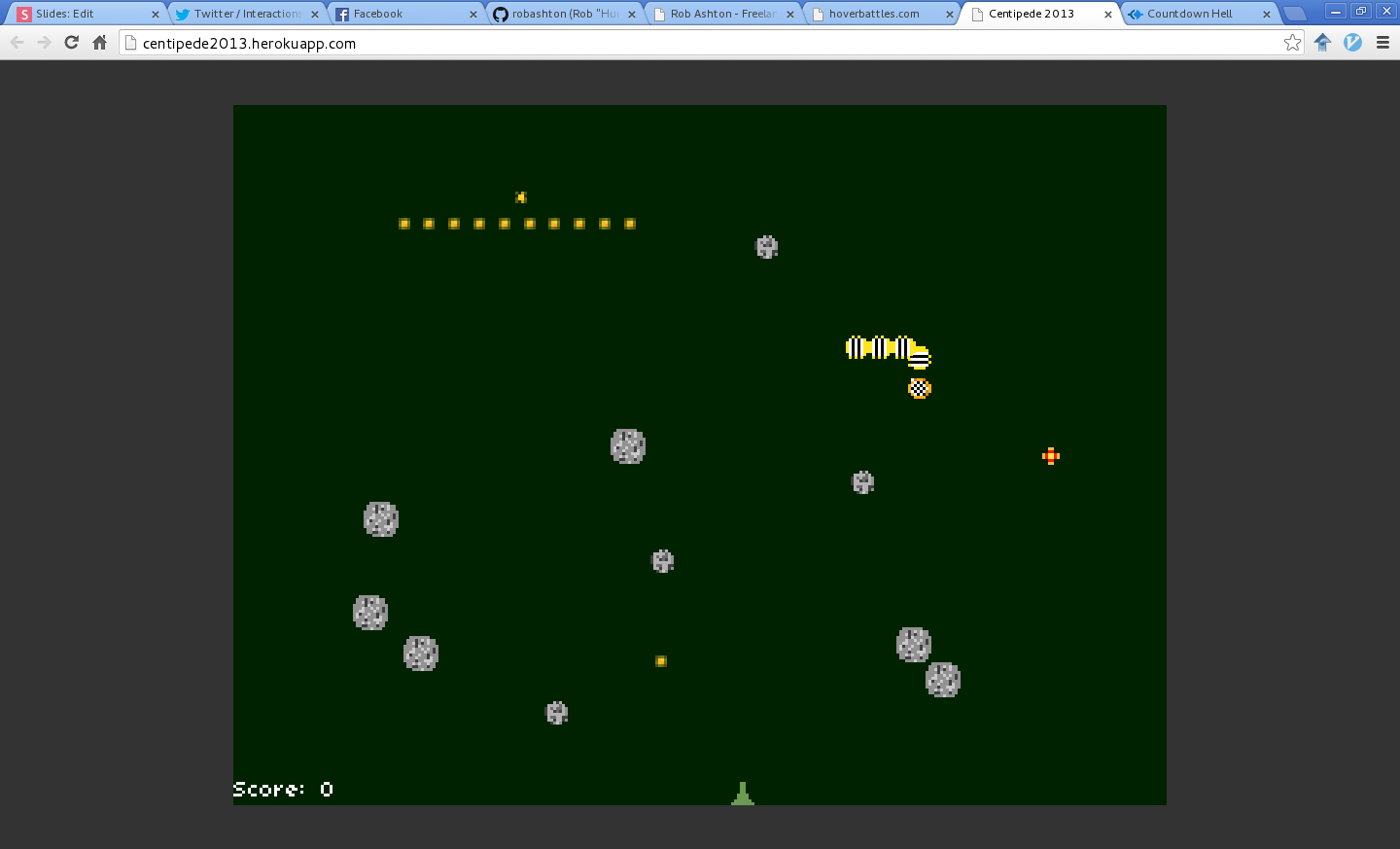1400x849 pixels.
Task: Switch to the Countdown Hell tab
Action: click(1197, 14)
